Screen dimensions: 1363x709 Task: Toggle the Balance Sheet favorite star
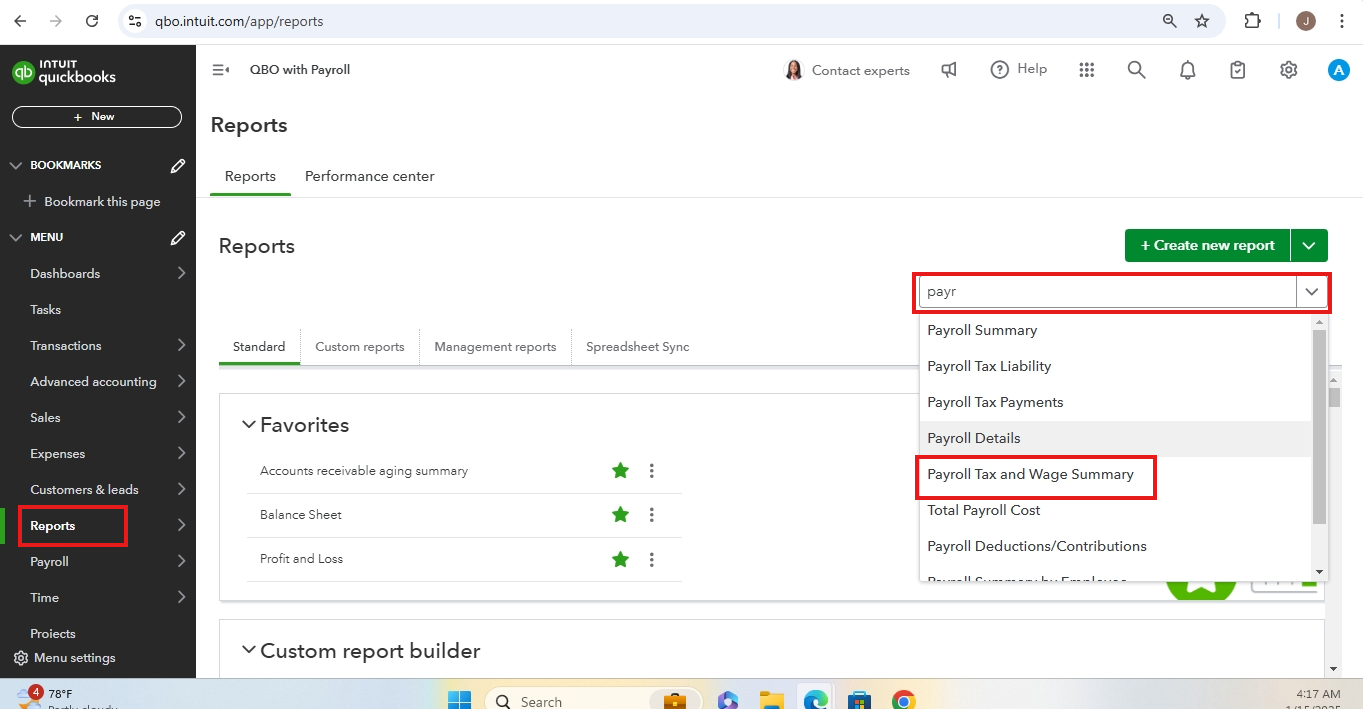click(x=621, y=514)
